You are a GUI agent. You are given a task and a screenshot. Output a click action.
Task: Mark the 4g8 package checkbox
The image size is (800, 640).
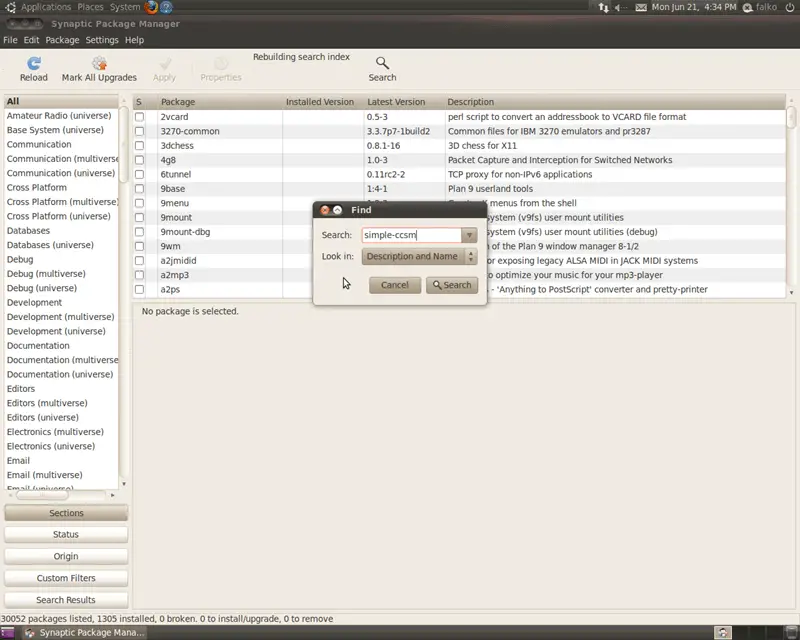tap(139, 160)
